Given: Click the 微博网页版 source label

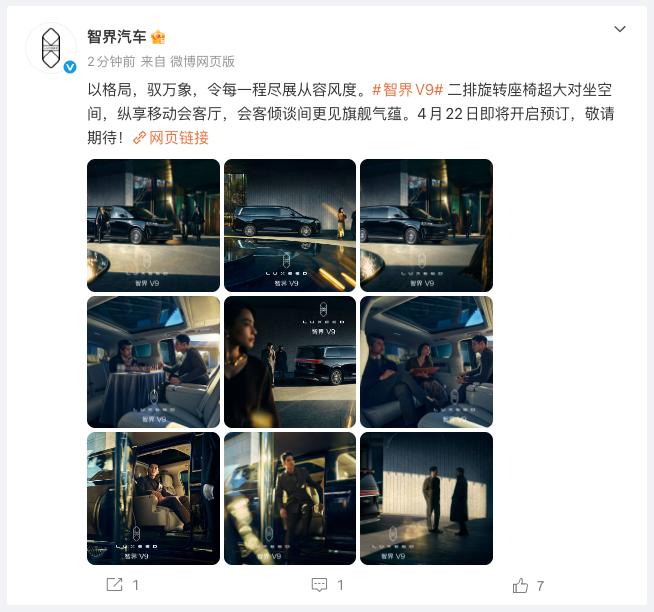Looking at the screenshot, I should pos(202,62).
